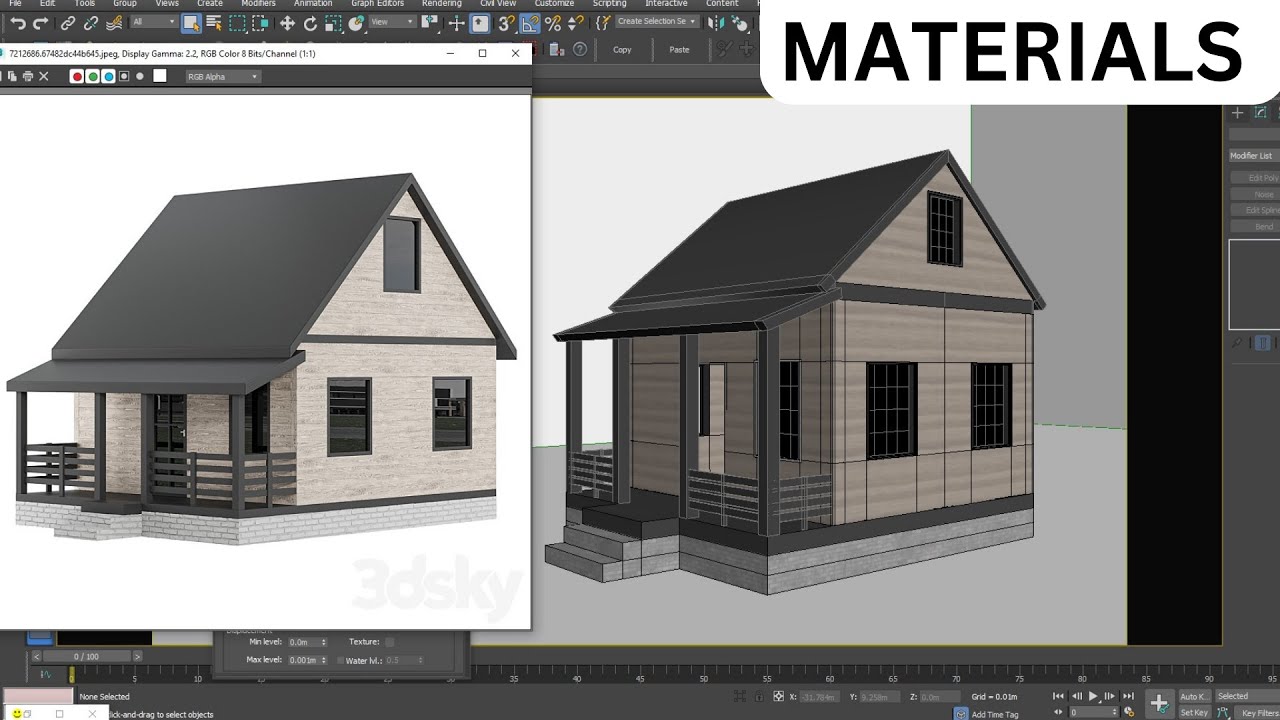1280x720 pixels.
Task: Open the Select by Name dialog
Action: point(213,23)
